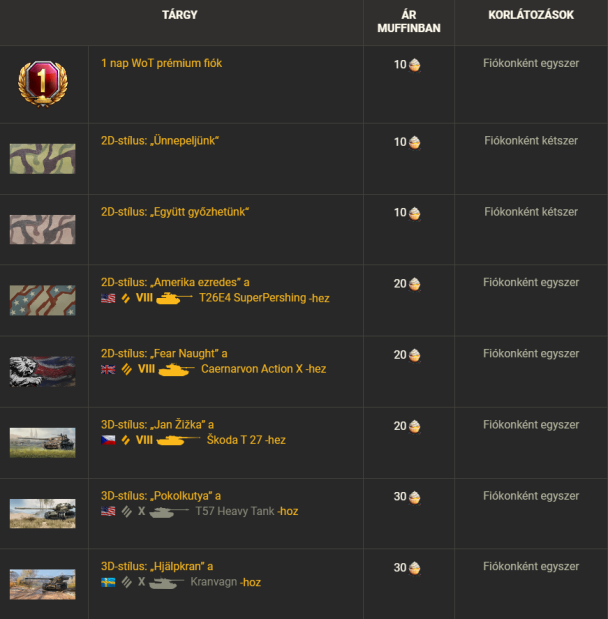Open the Caernarvon Action X tank link

[252, 369]
